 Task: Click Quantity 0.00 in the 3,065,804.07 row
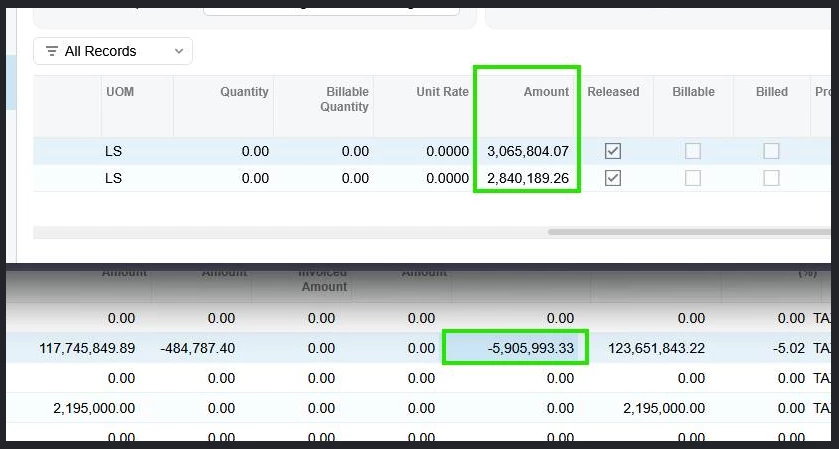[x=255, y=151]
